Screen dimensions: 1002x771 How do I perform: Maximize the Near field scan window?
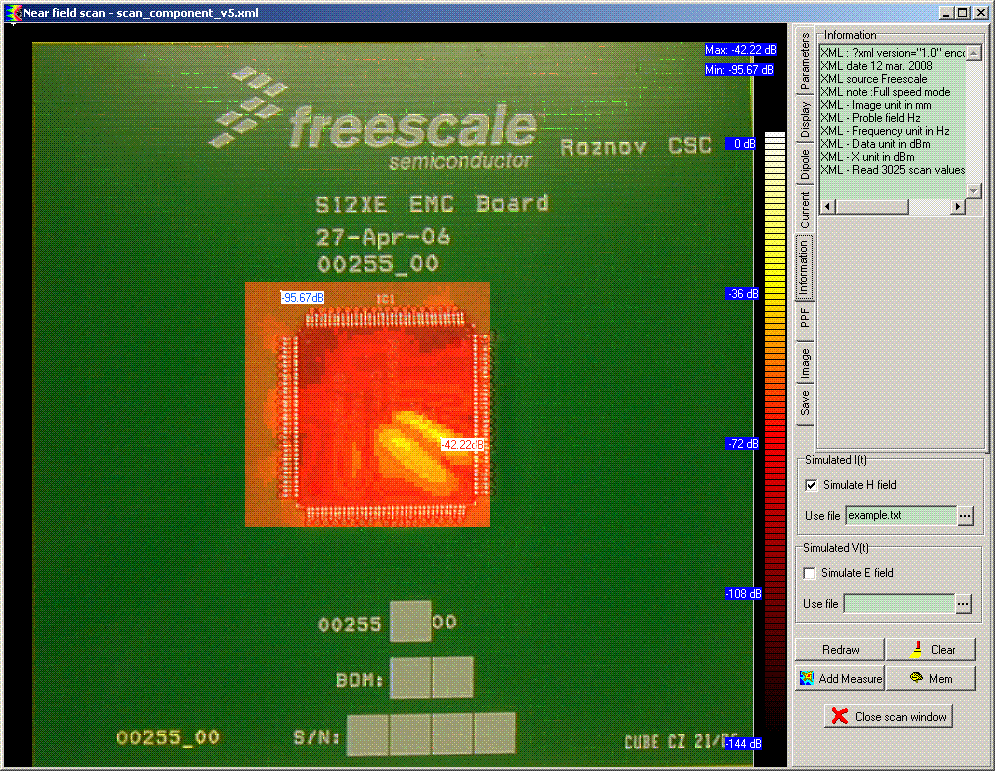click(x=963, y=13)
